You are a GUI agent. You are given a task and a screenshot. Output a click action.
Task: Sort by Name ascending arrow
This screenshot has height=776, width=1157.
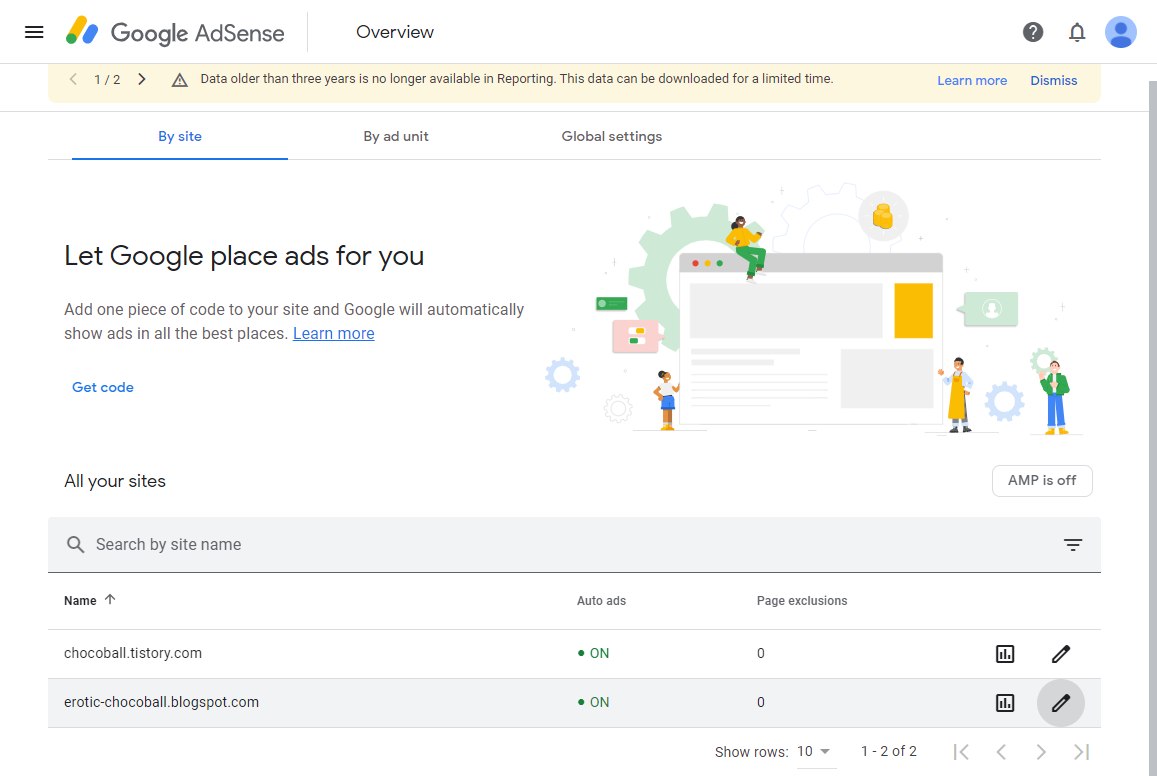110,600
